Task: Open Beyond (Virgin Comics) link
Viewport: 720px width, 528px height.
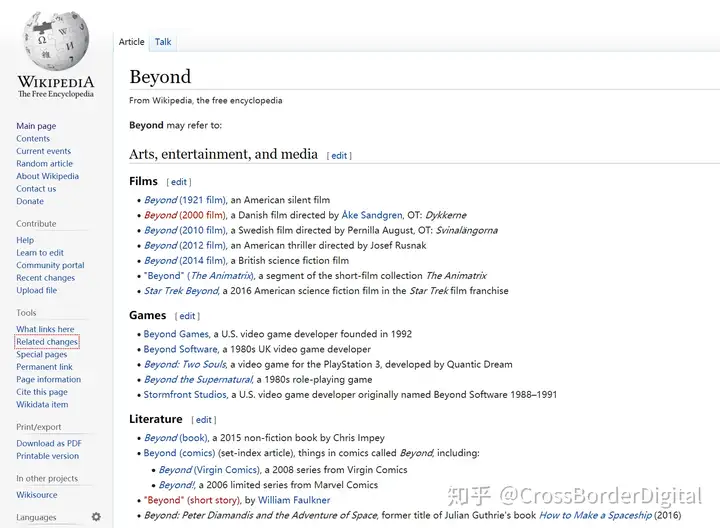Action: click(209, 470)
